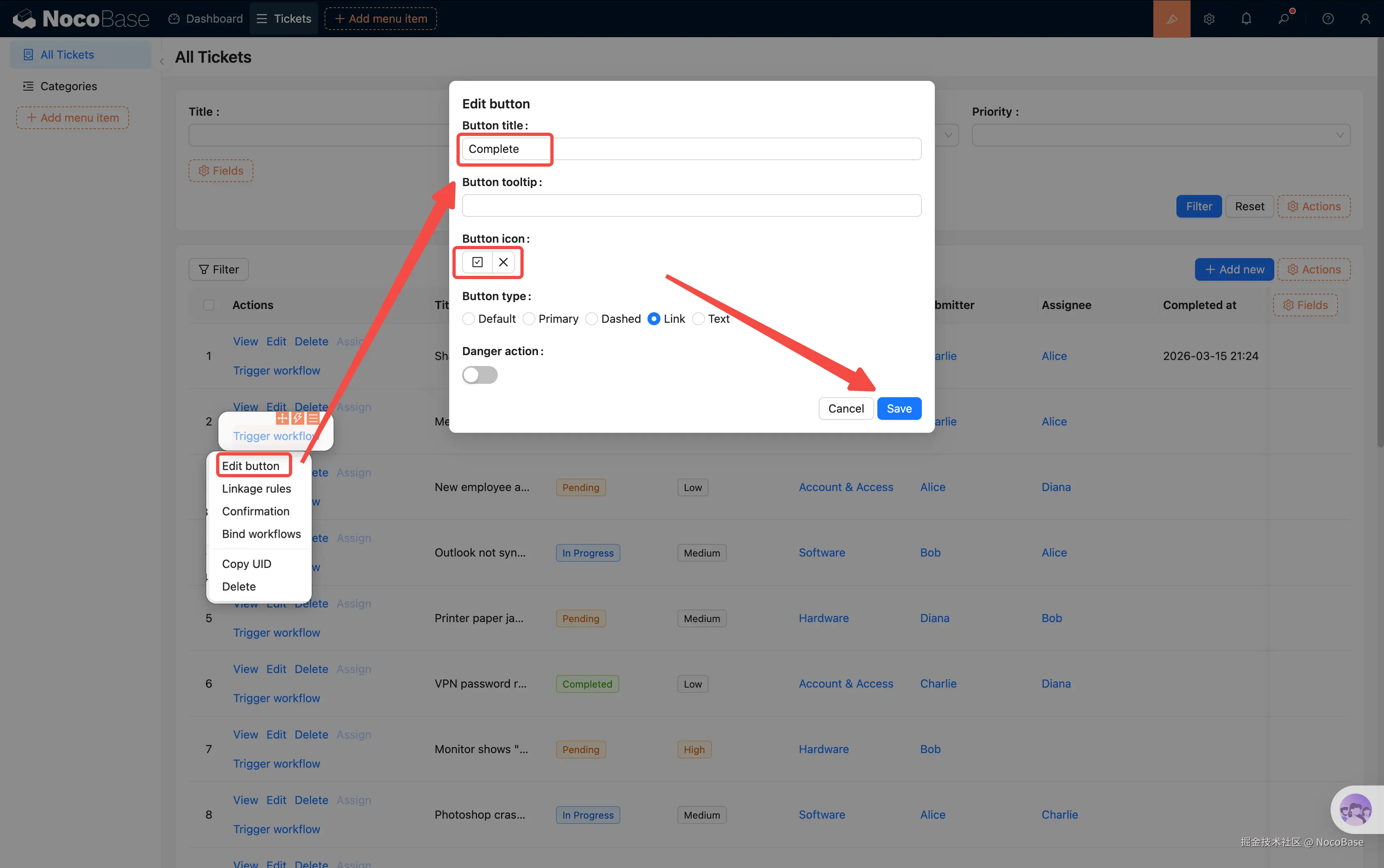
Task: Clear the selected button icon with X
Action: click(x=503, y=263)
